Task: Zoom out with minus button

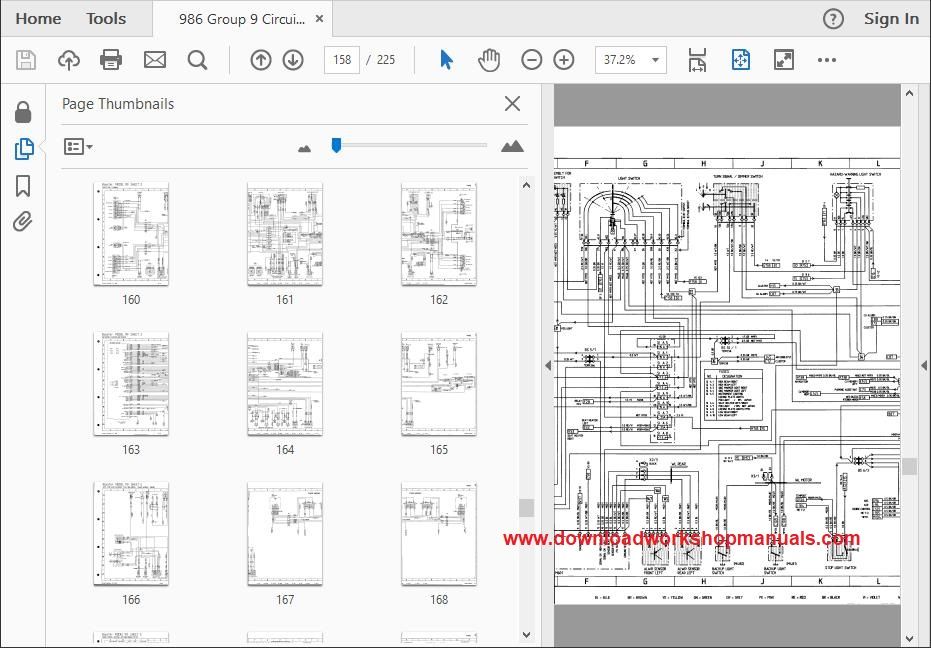Action: click(x=531, y=60)
